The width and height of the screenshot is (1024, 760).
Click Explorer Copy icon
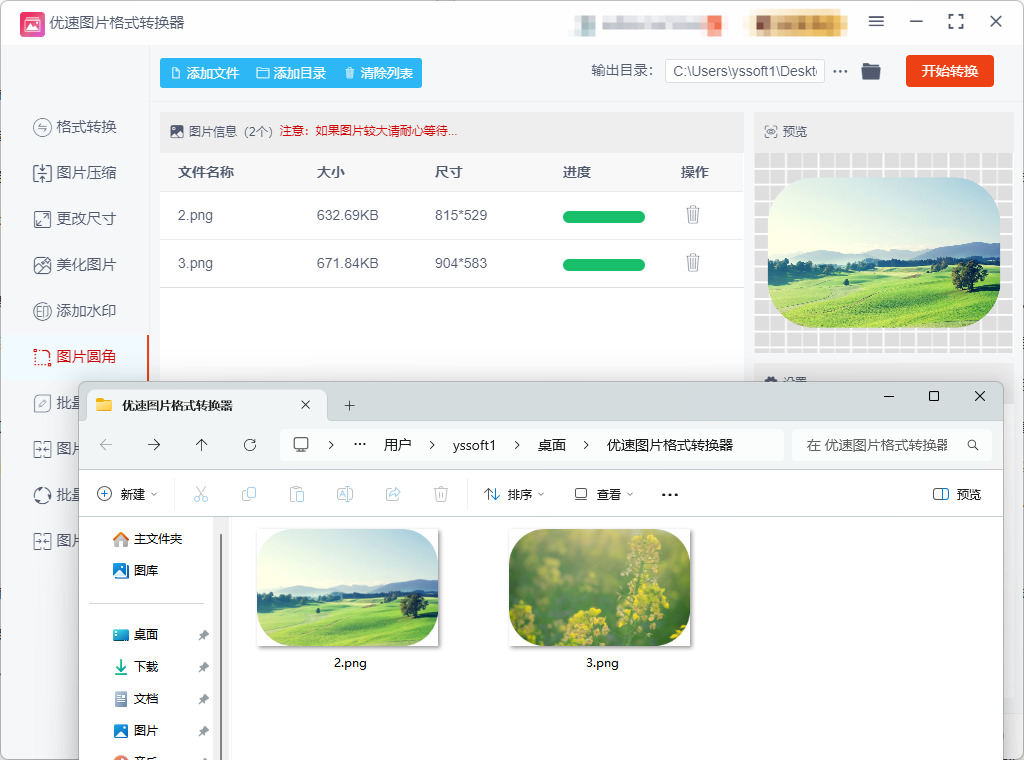(x=249, y=494)
